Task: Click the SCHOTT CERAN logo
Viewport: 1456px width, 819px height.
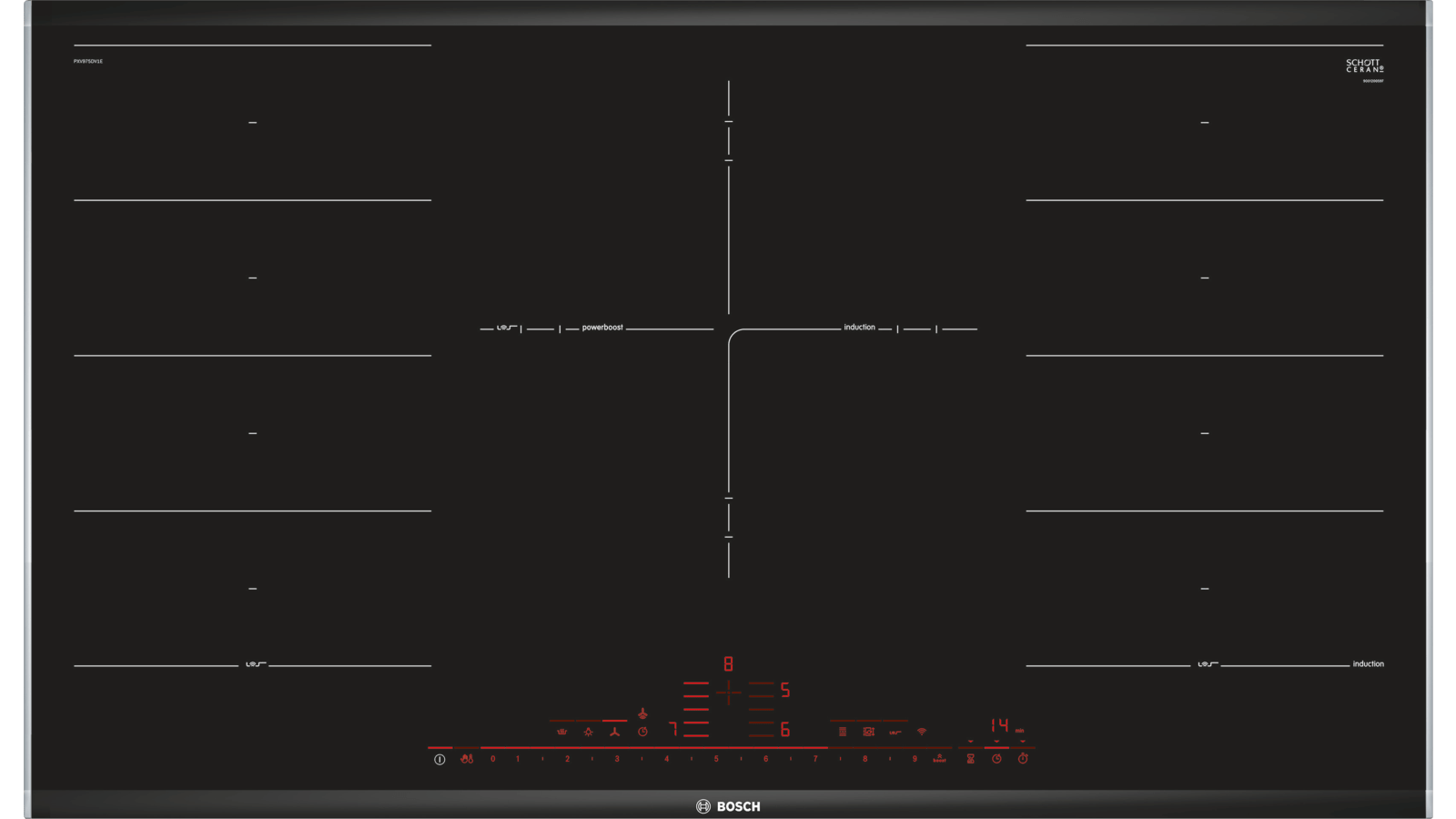Action: pyautogui.click(x=1364, y=66)
